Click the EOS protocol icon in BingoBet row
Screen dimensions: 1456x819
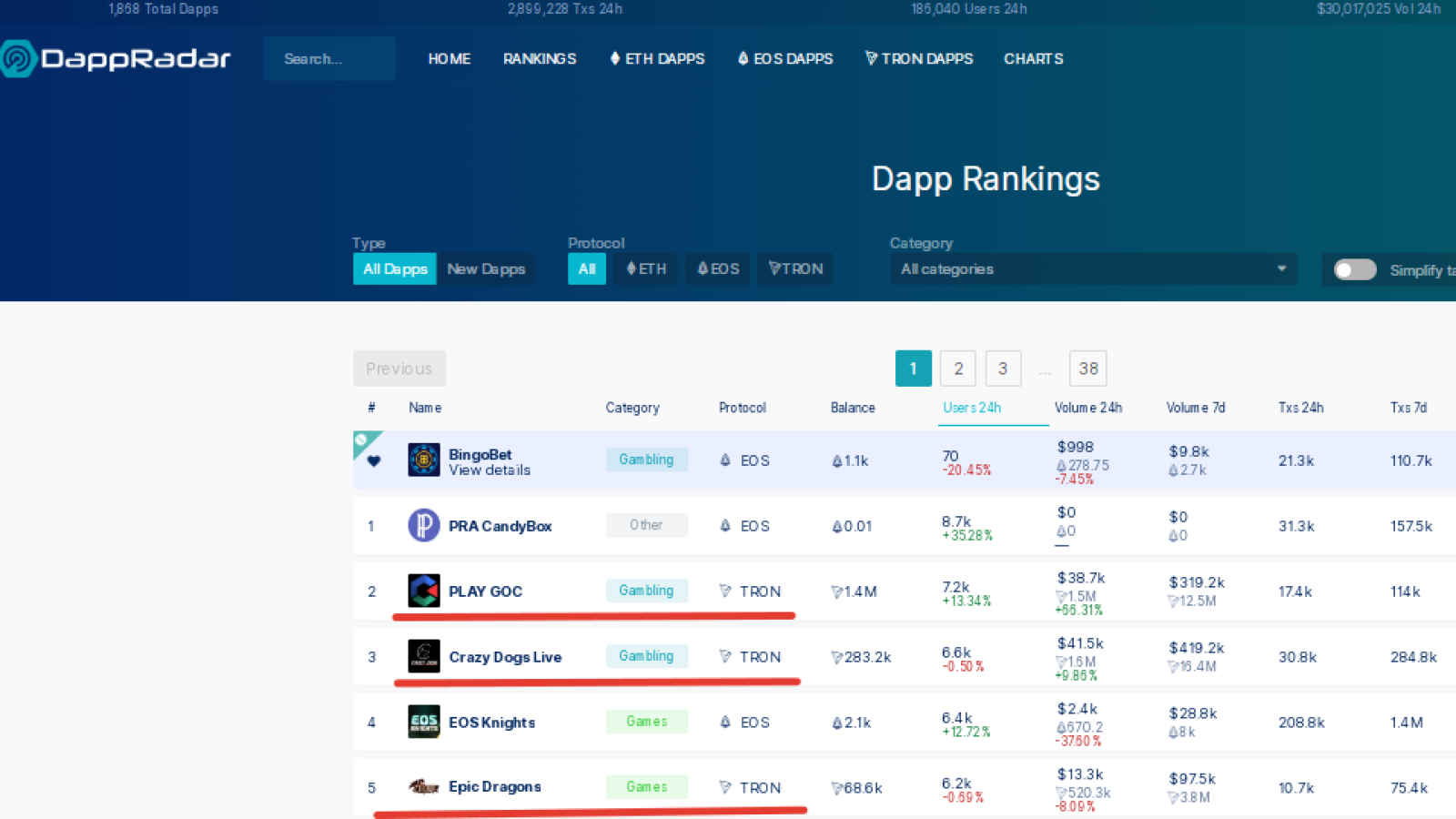tap(725, 460)
